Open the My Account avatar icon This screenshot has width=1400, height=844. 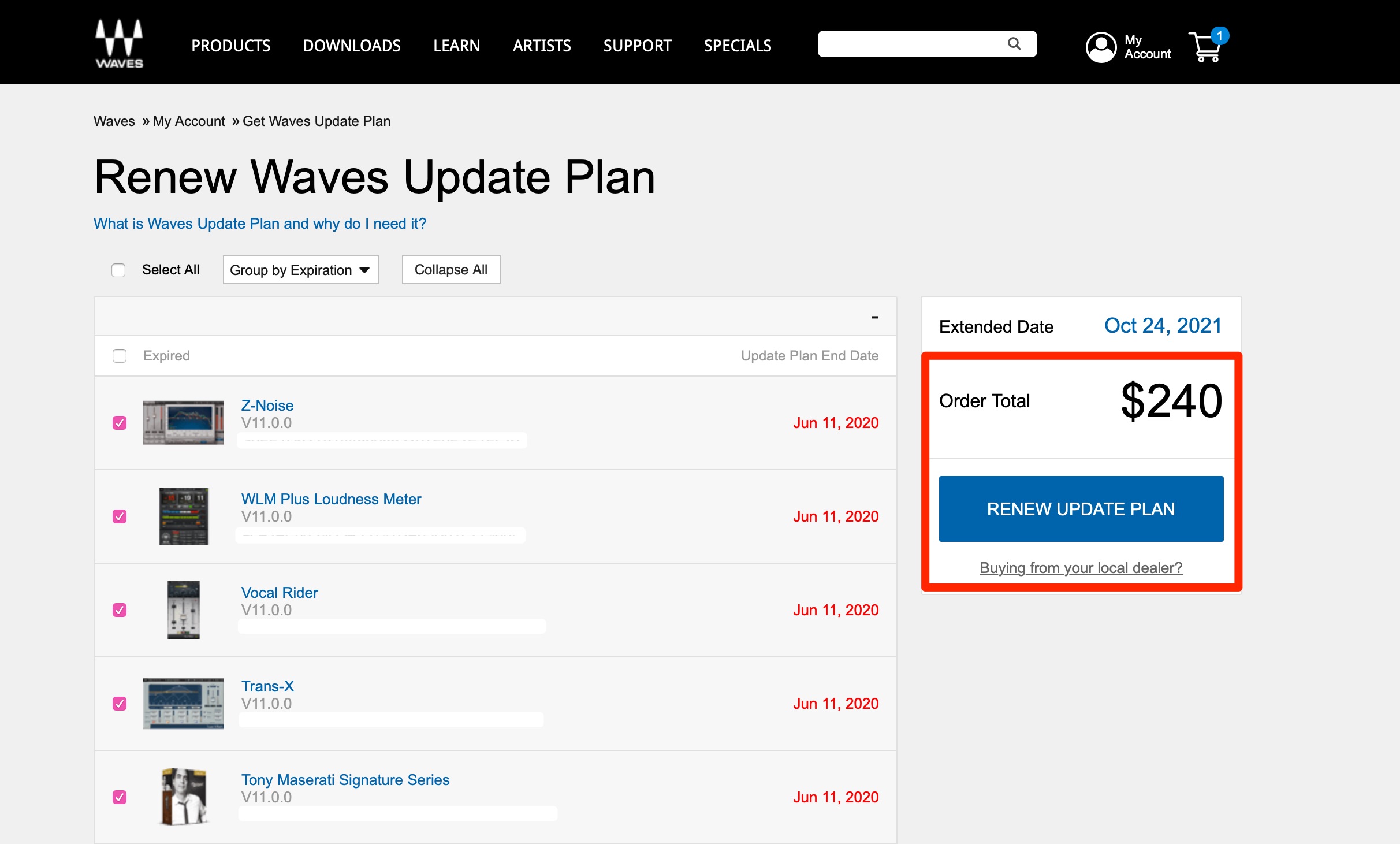point(1101,47)
